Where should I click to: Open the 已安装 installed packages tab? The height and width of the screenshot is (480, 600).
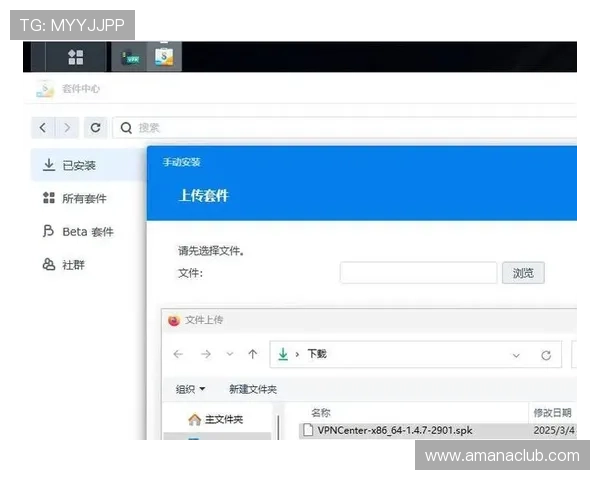88,165
